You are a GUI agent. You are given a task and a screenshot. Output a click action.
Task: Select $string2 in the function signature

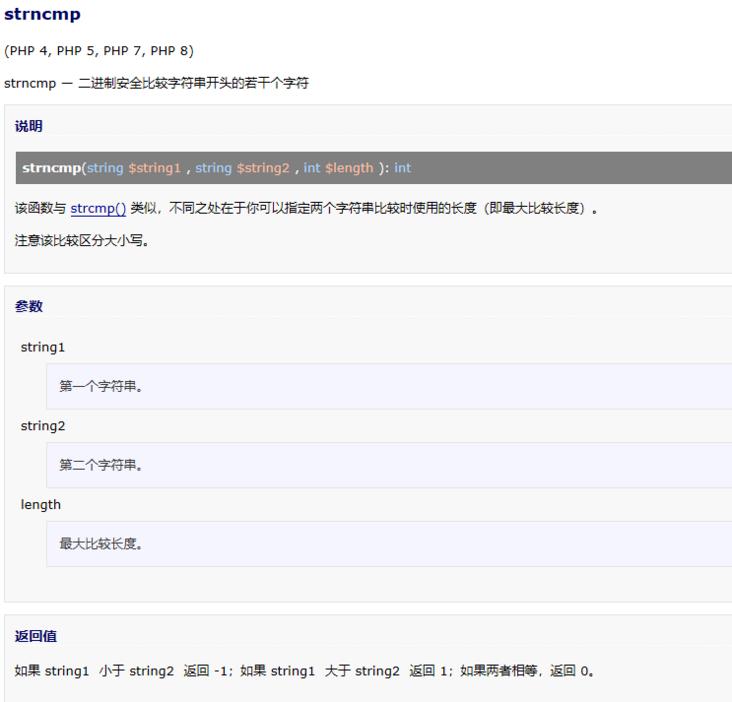(263, 168)
